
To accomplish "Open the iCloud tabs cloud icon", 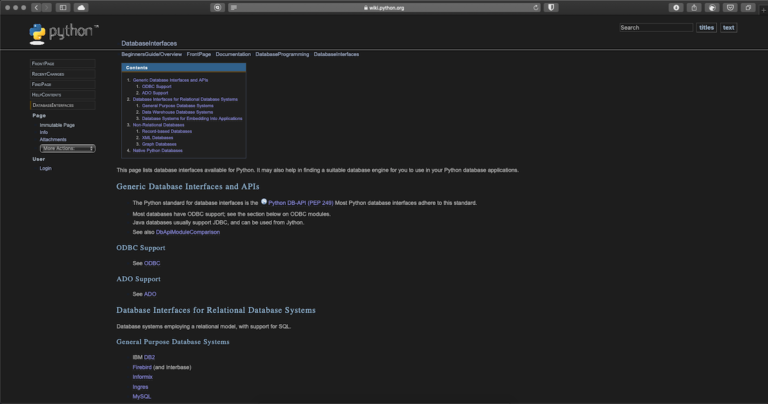I will (81, 7).
